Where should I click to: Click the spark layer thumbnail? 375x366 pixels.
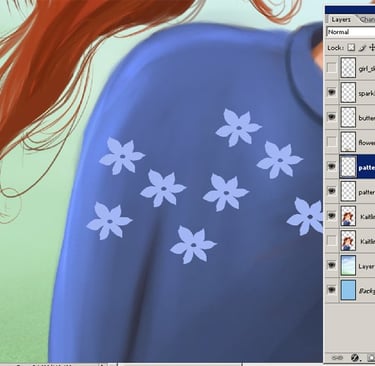pos(348,92)
